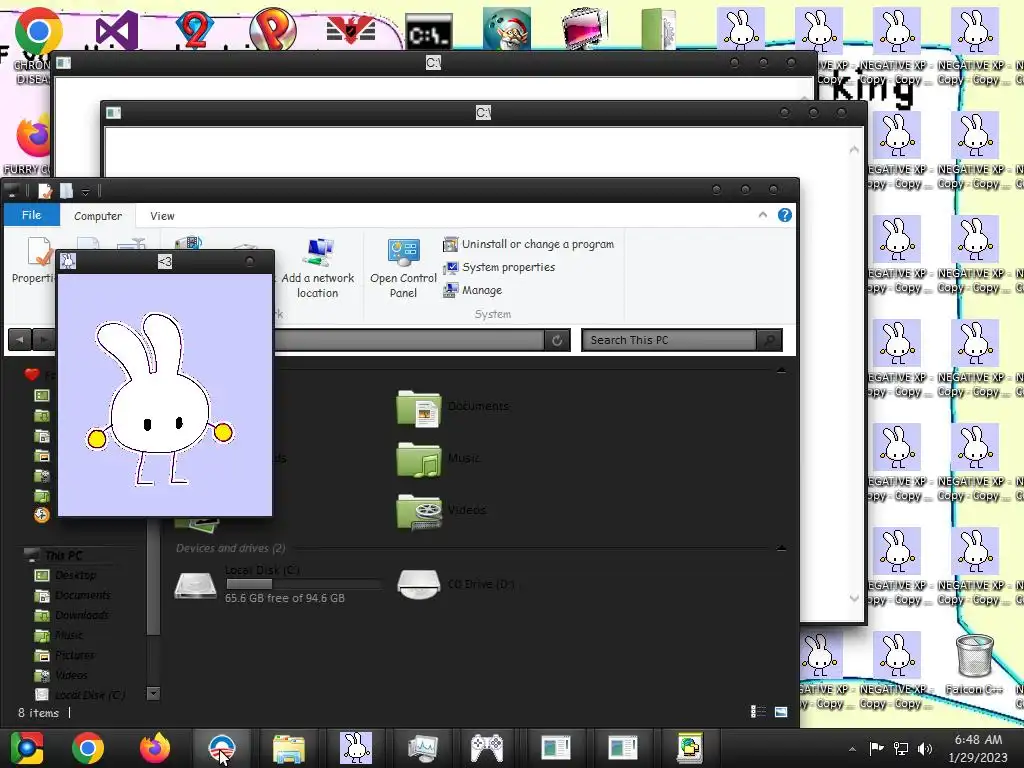Click the bunny app taskbar button

tap(356, 748)
